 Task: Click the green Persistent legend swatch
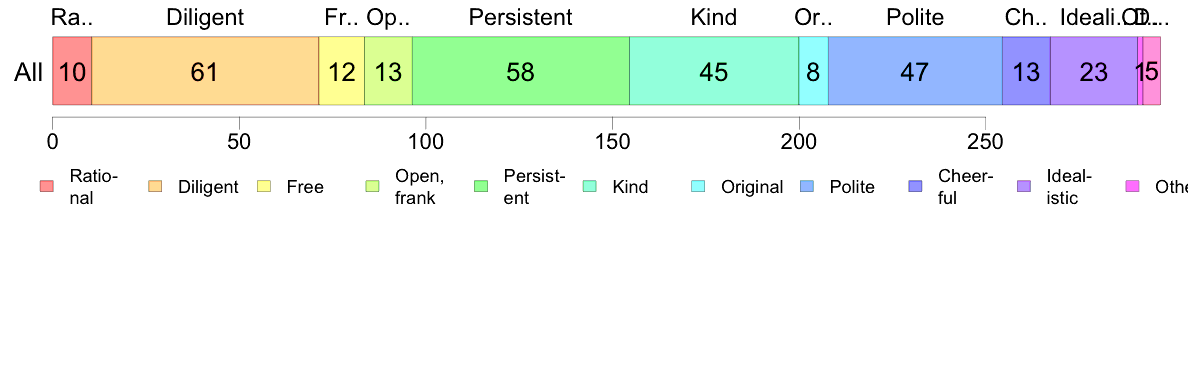(481, 187)
